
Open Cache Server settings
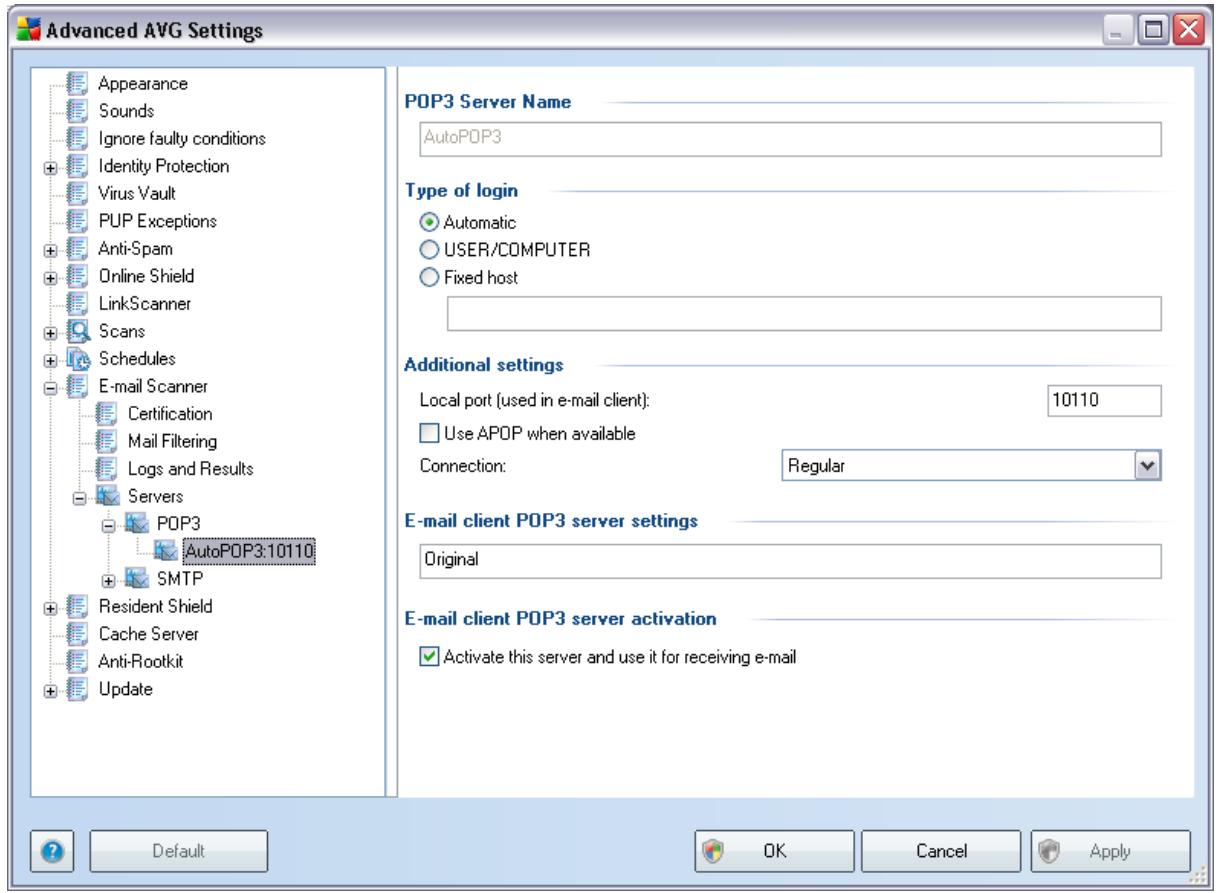pyautogui.click(x=147, y=632)
